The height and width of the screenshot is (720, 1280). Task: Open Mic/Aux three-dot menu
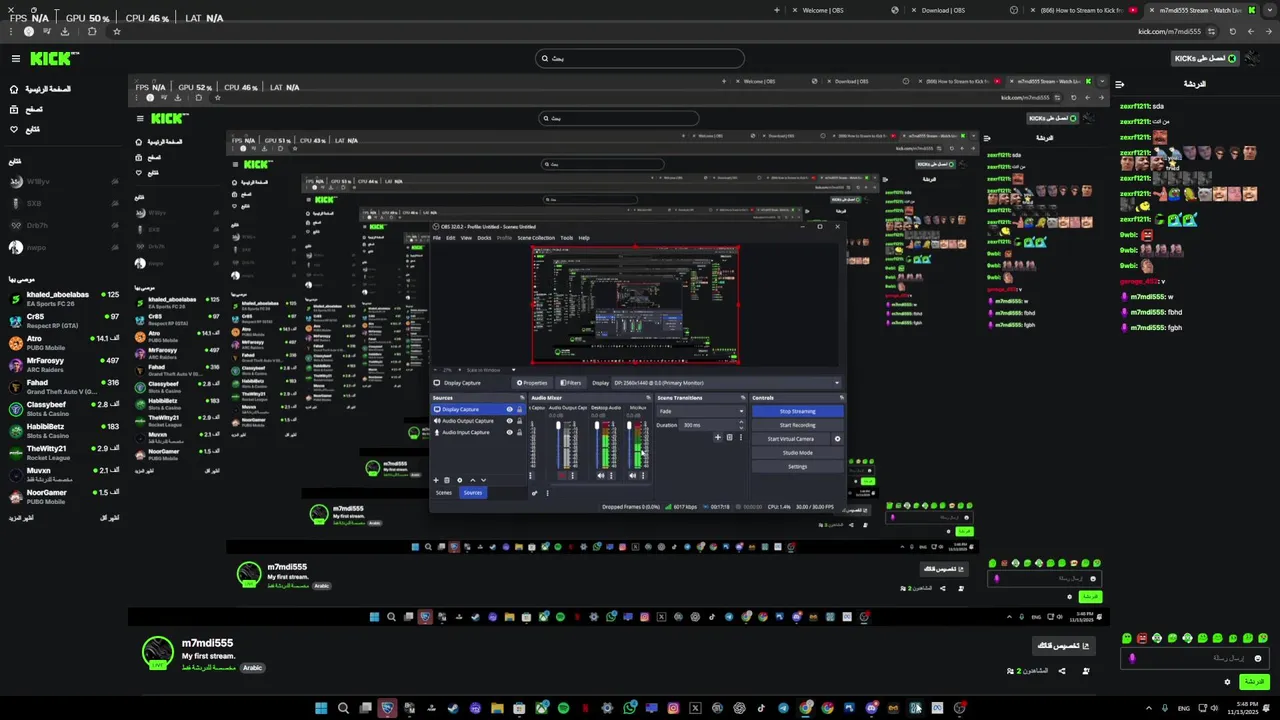[x=643, y=475]
